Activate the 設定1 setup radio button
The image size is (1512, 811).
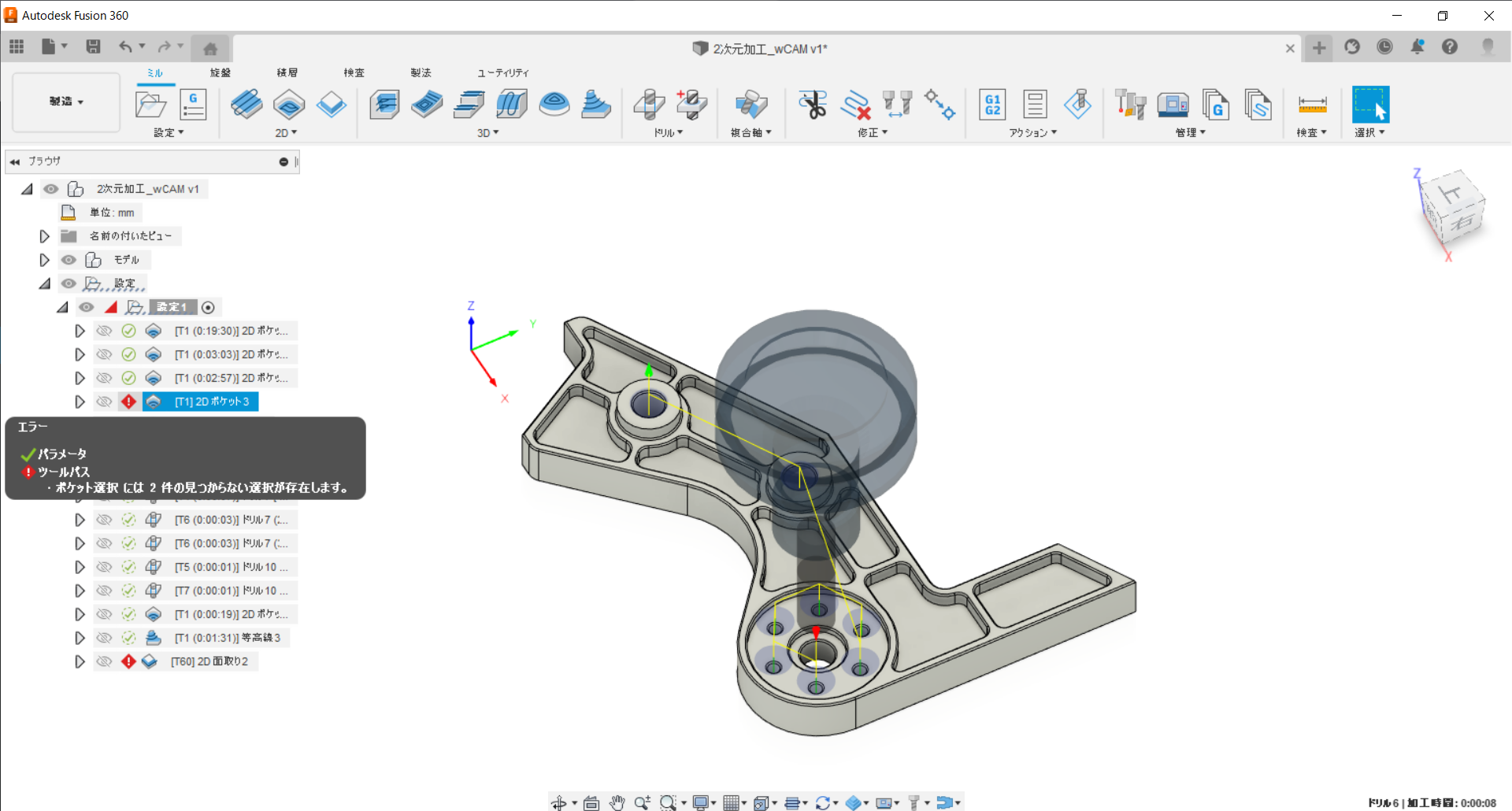tap(208, 308)
